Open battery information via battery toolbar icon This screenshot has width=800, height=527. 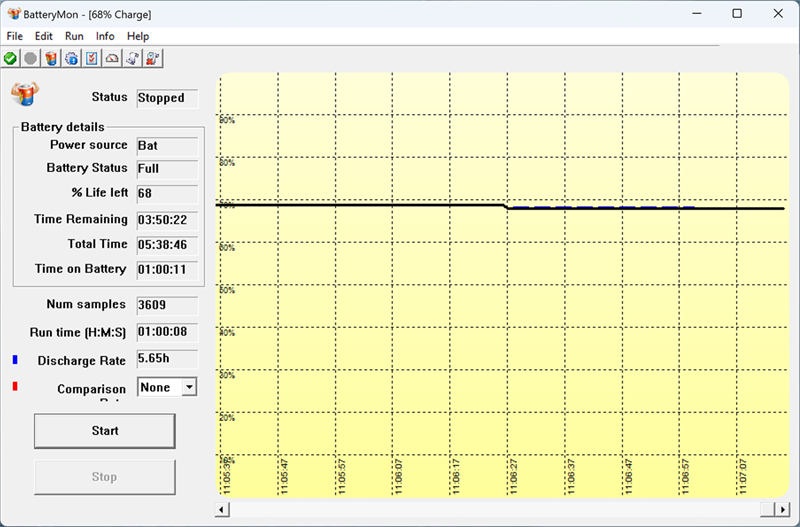(51, 59)
